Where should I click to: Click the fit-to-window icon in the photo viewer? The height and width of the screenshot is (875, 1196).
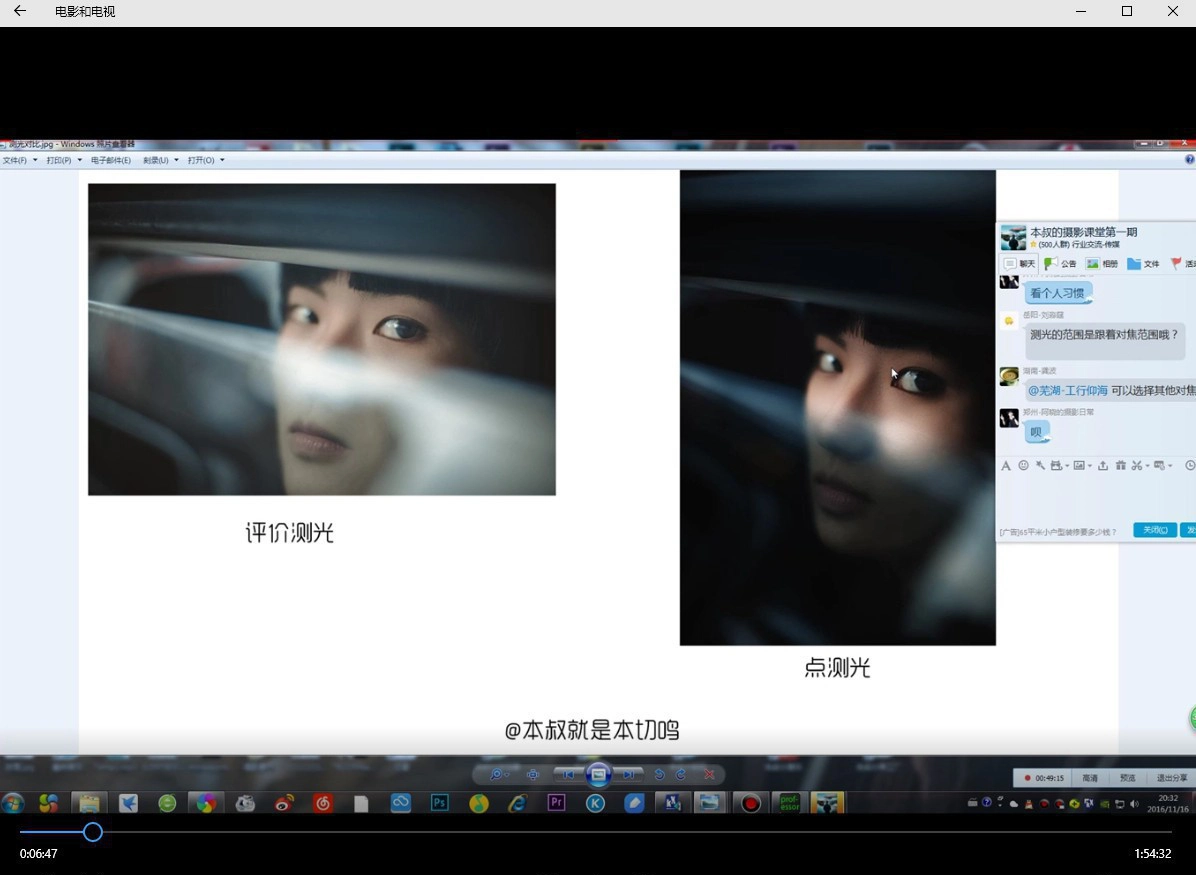532,774
